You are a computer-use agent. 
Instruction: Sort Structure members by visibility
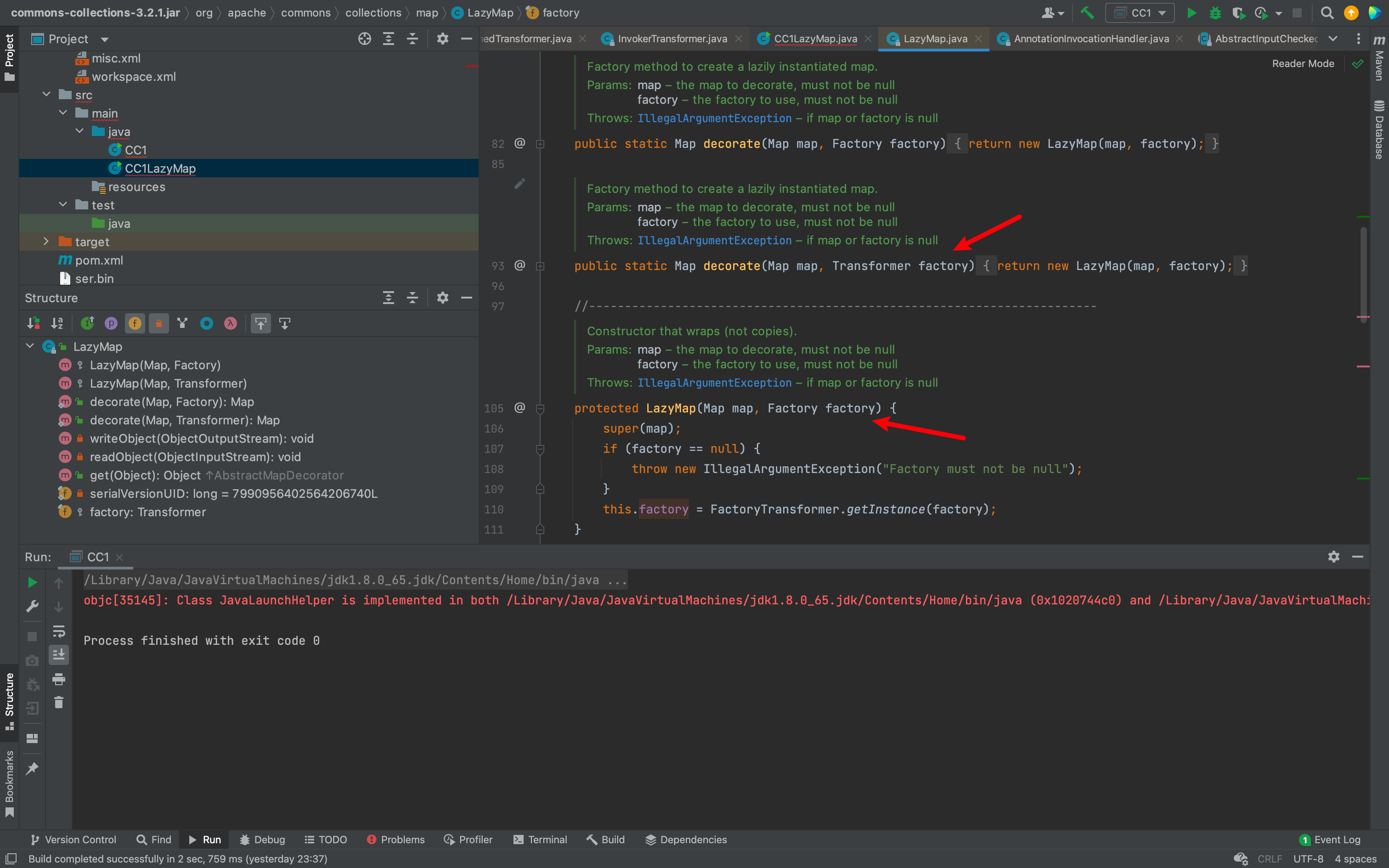(x=33, y=323)
